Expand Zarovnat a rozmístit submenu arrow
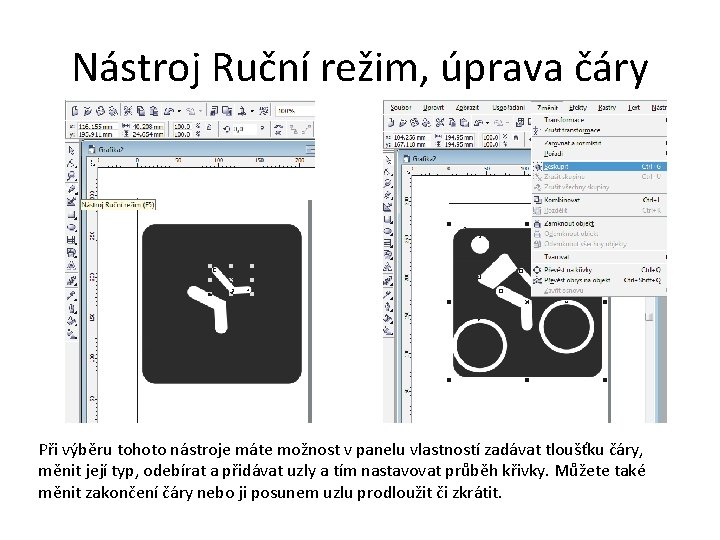This screenshot has height=540, width=720. pos(665,143)
